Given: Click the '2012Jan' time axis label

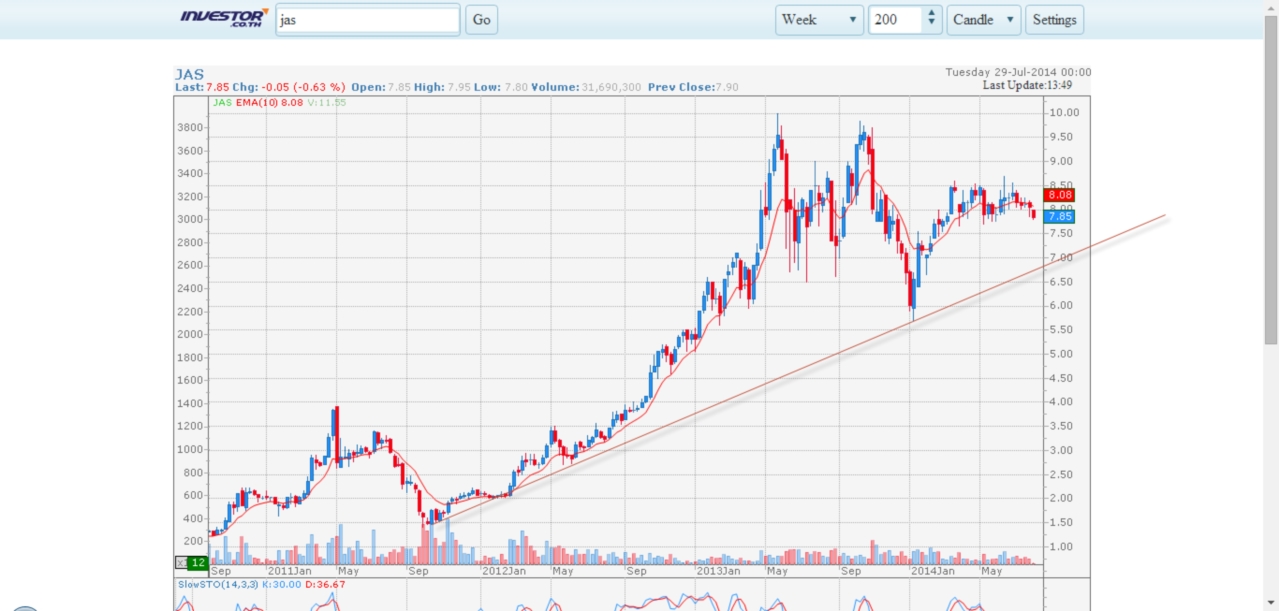Looking at the screenshot, I should point(504,572).
